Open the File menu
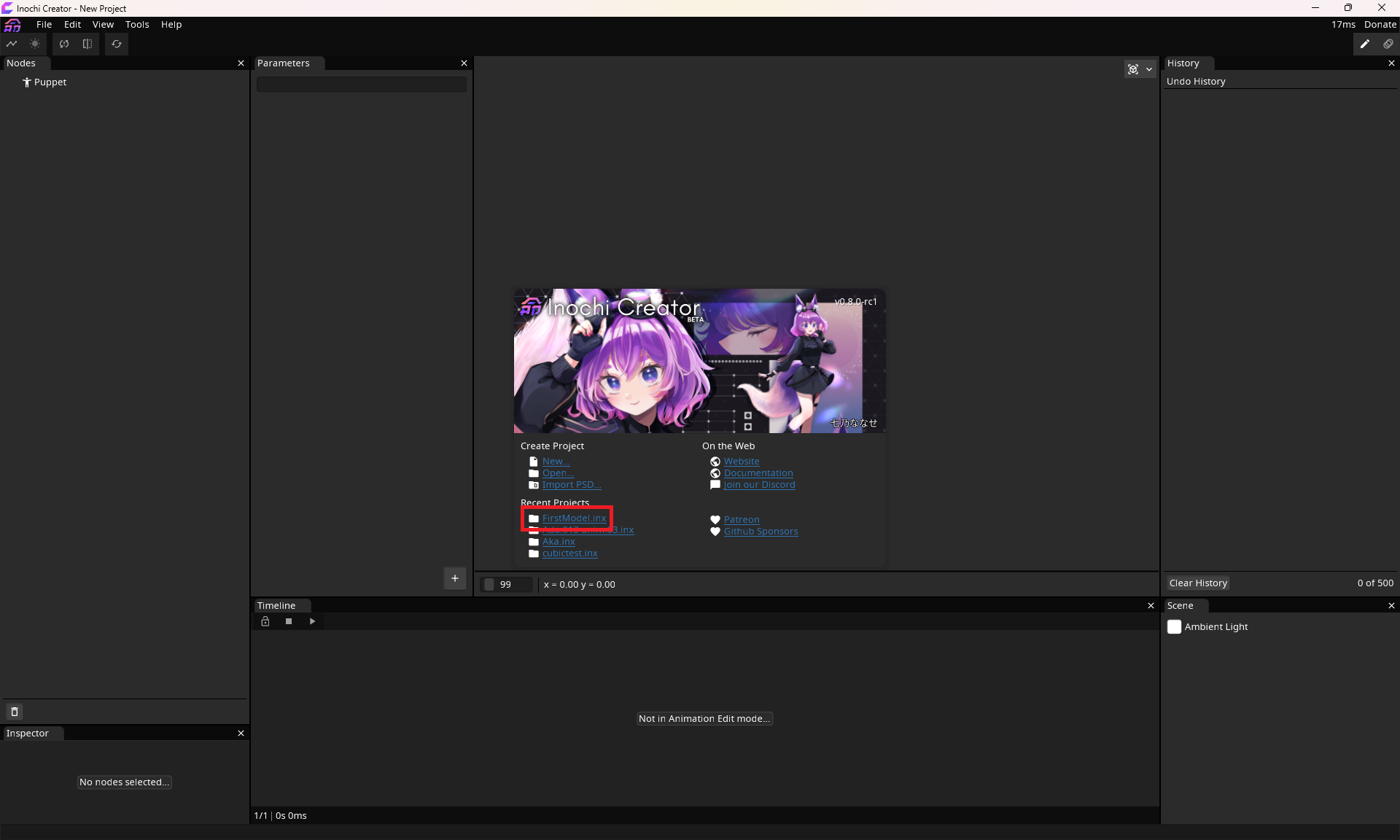The height and width of the screenshot is (840, 1400). (x=44, y=25)
